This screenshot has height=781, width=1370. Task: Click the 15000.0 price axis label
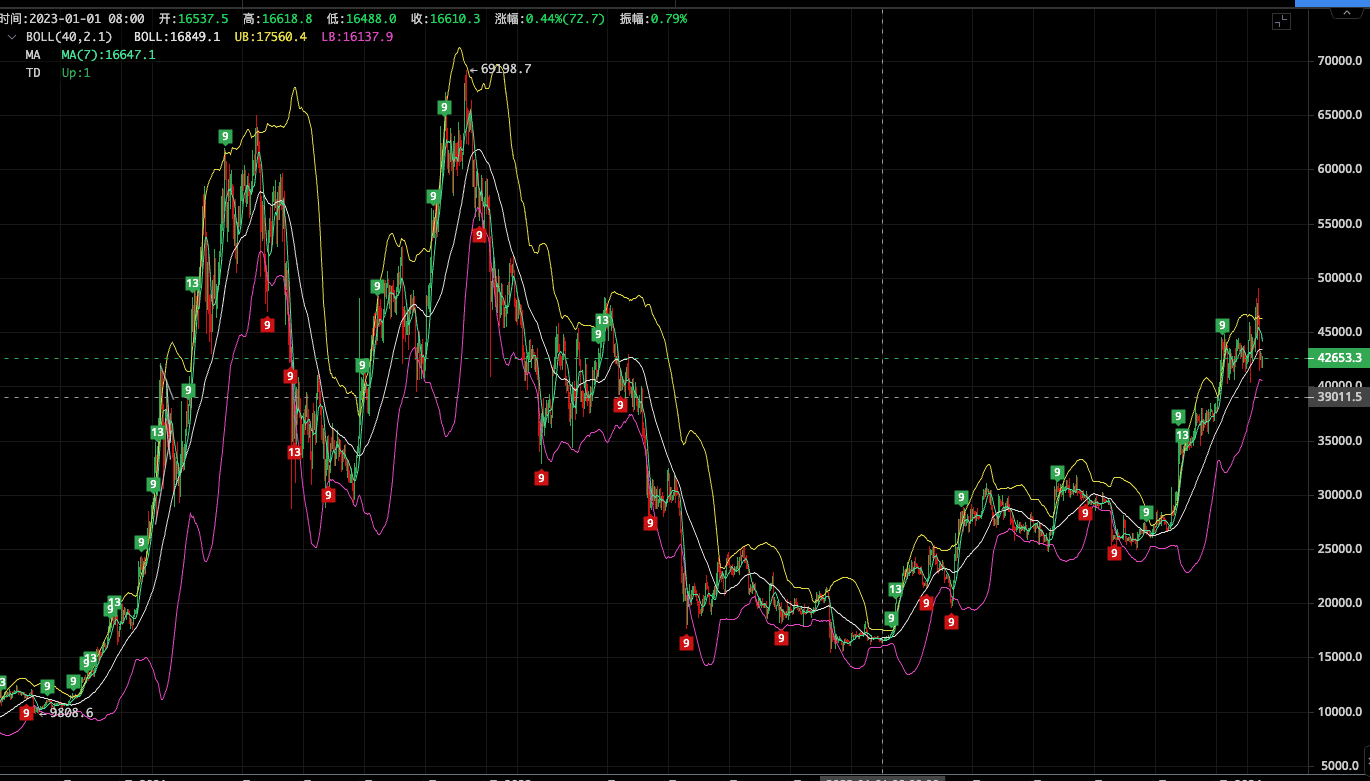pos(1339,657)
